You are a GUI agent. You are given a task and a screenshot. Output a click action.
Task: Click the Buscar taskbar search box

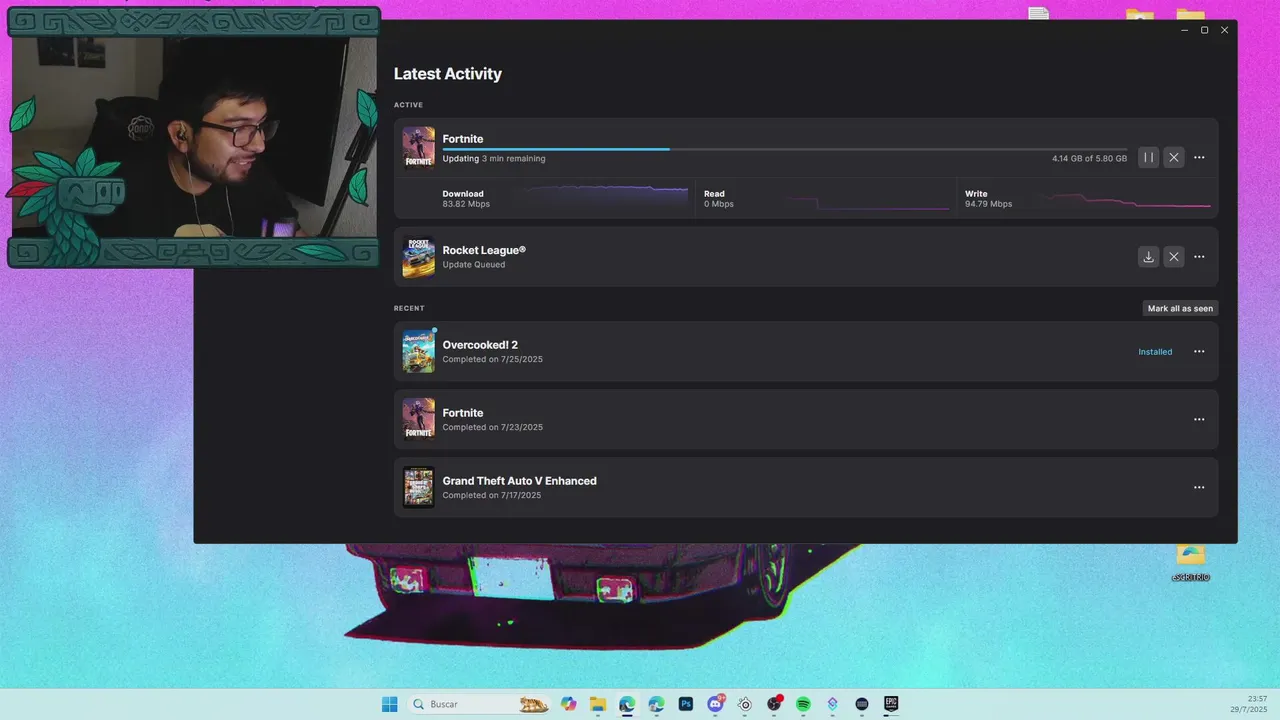480,704
